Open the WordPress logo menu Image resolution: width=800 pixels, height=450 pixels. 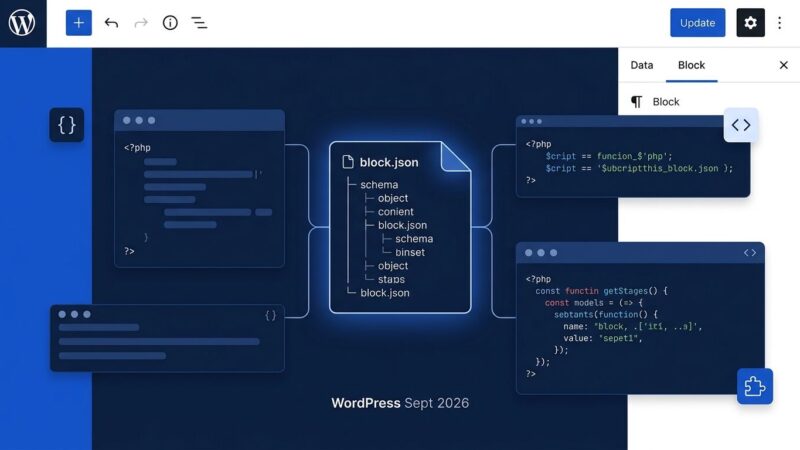point(22,23)
